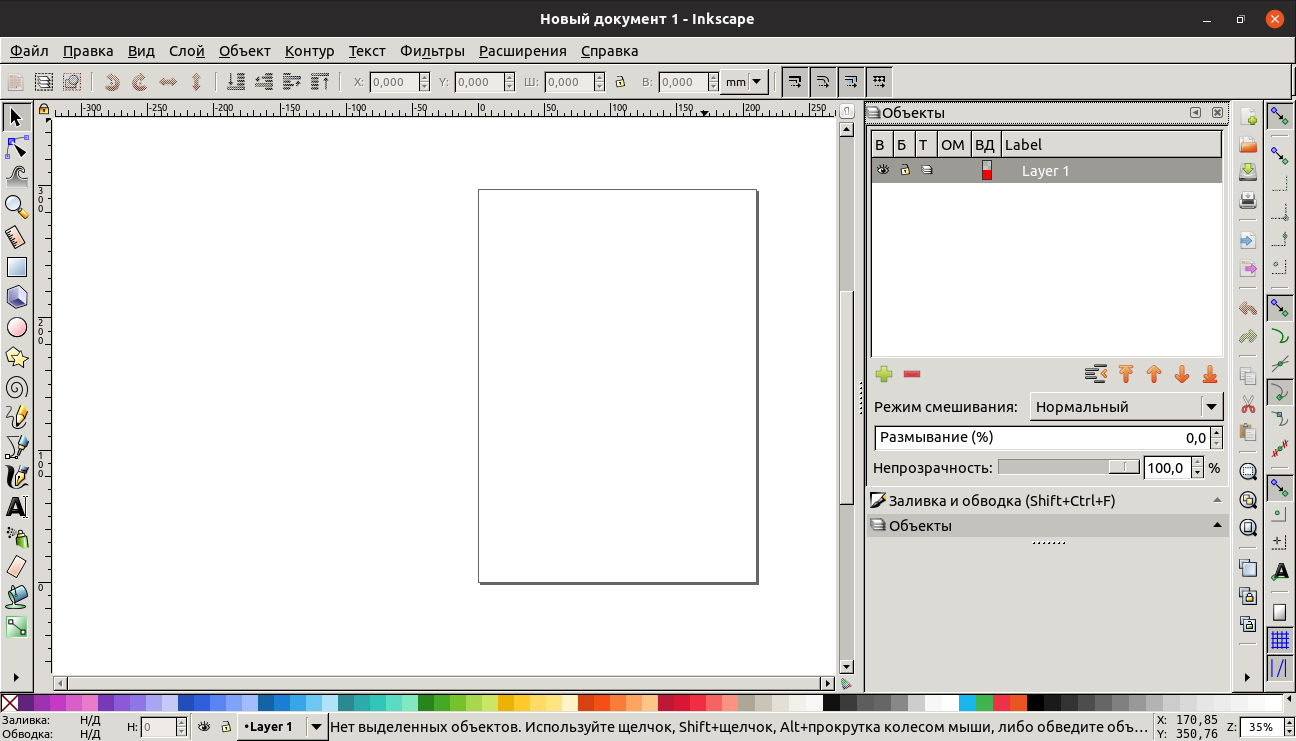
Task: Toggle the lock on Layer 1
Action: point(905,169)
